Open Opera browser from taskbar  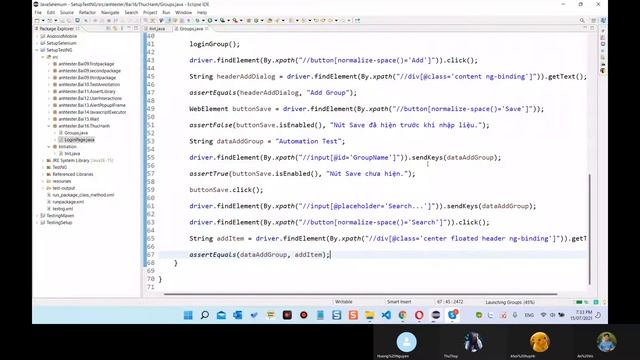[x=419, y=315]
